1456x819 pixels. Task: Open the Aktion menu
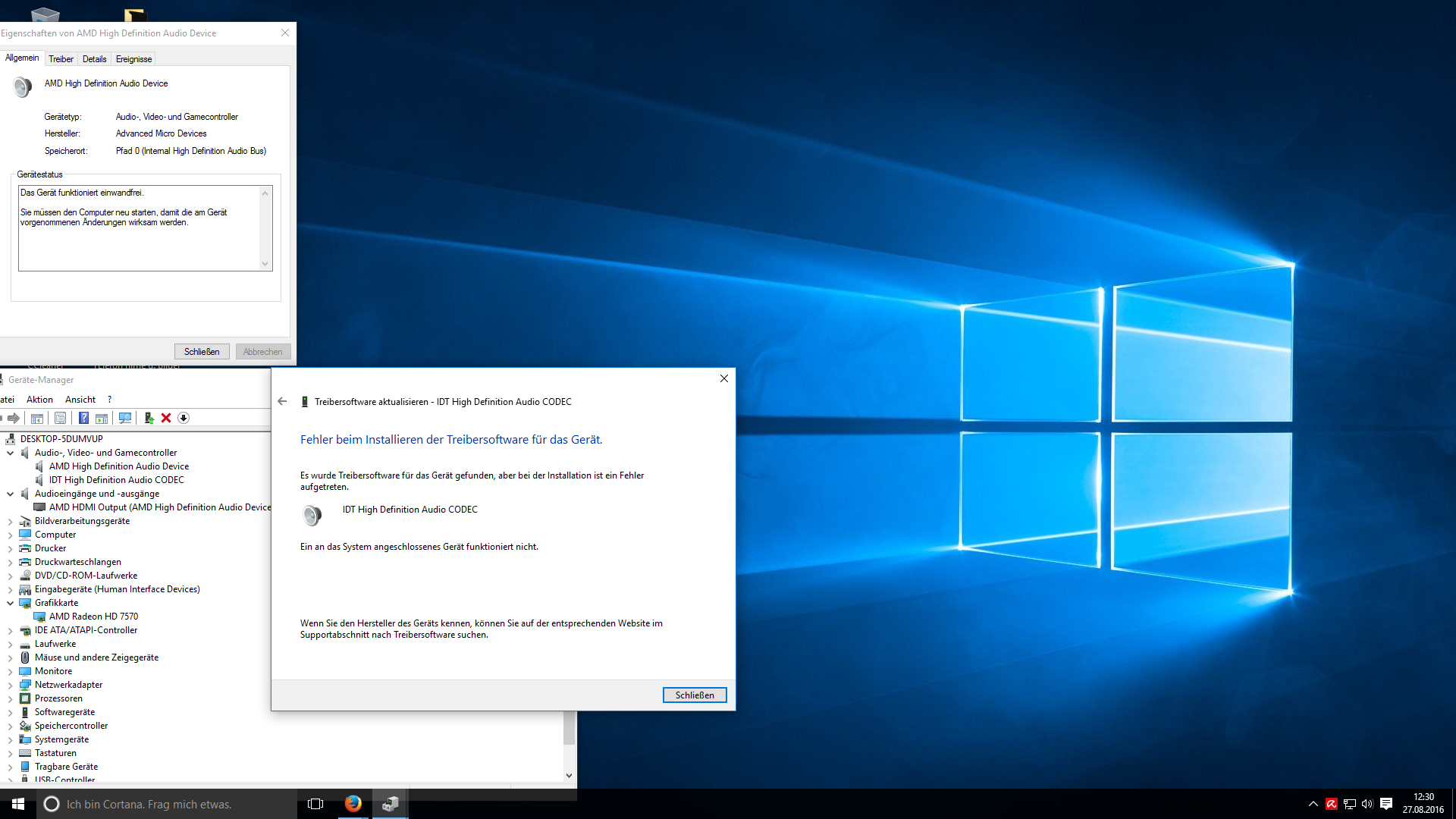pos(39,400)
